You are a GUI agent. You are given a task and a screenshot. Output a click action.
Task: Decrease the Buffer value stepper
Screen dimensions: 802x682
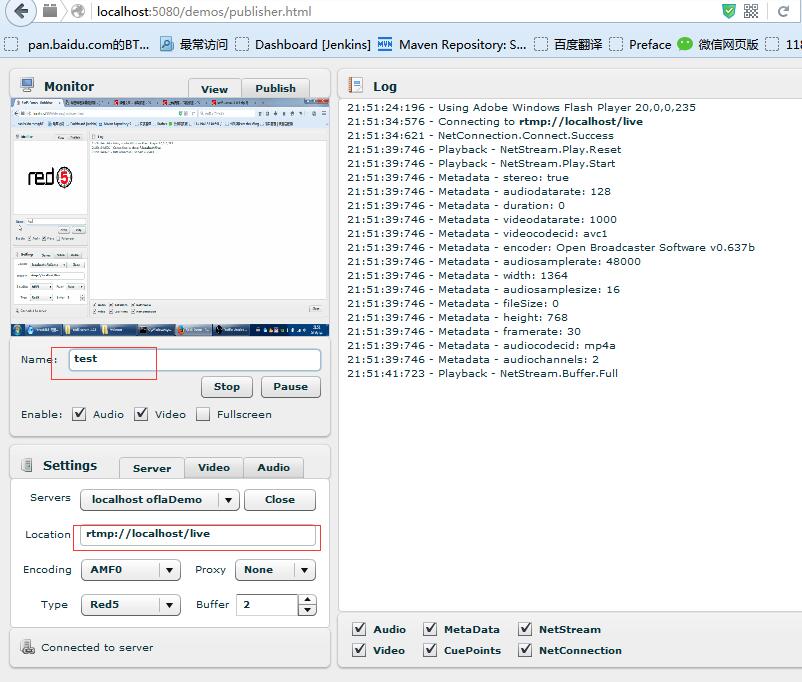pos(307,610)
